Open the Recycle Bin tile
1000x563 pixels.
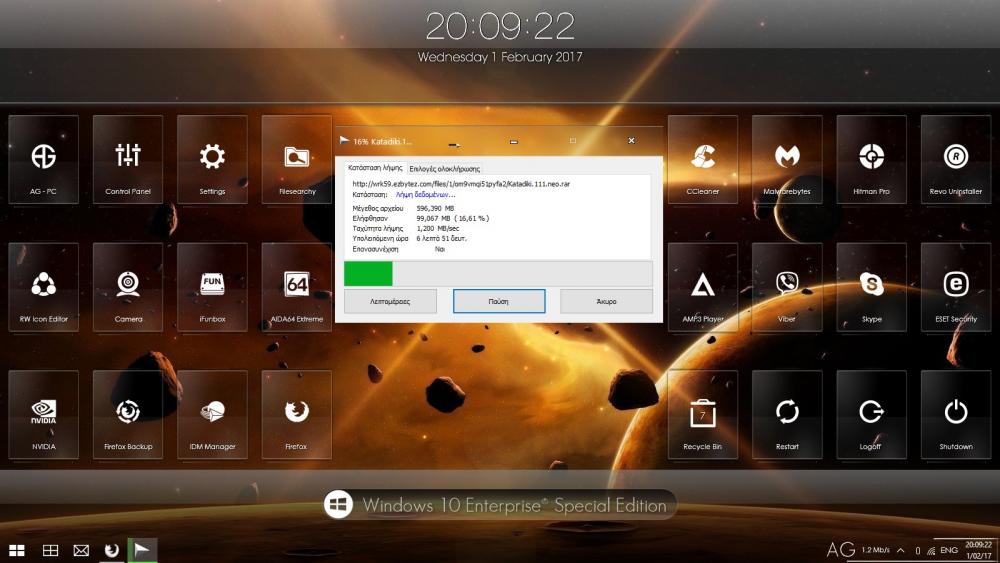click(x=702, y=415)
